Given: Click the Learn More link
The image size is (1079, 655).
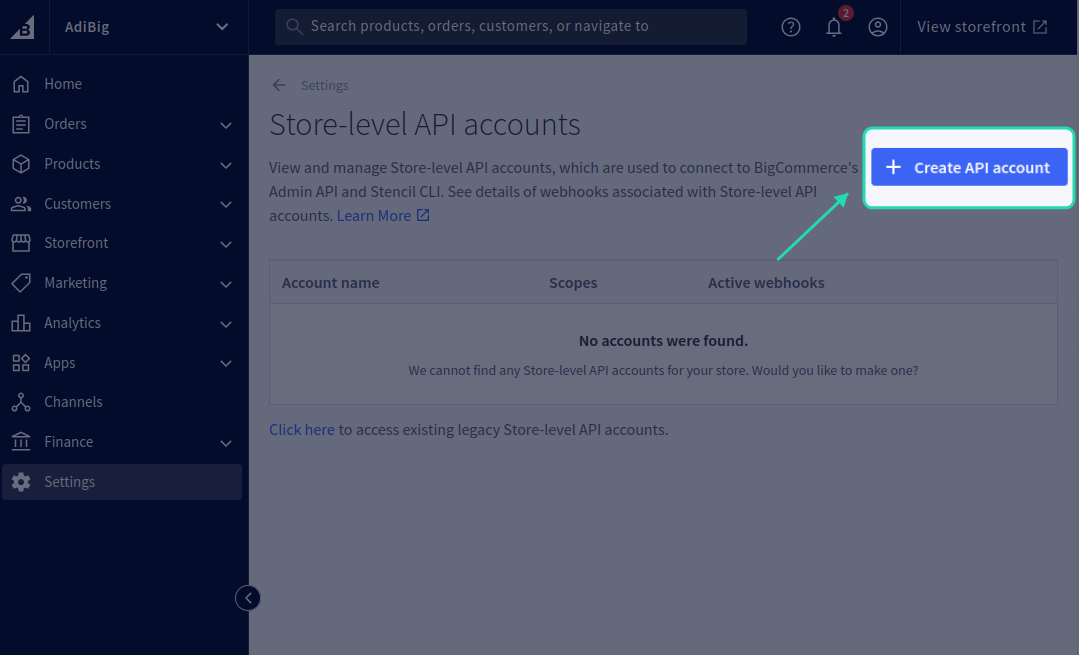Looking at the screenshot, I should [374, 215].
